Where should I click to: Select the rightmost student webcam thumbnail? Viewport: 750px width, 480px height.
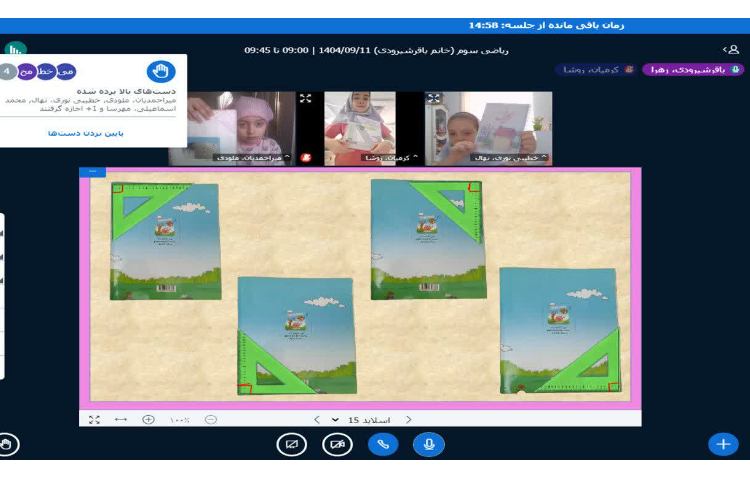[x=490, y=127]
